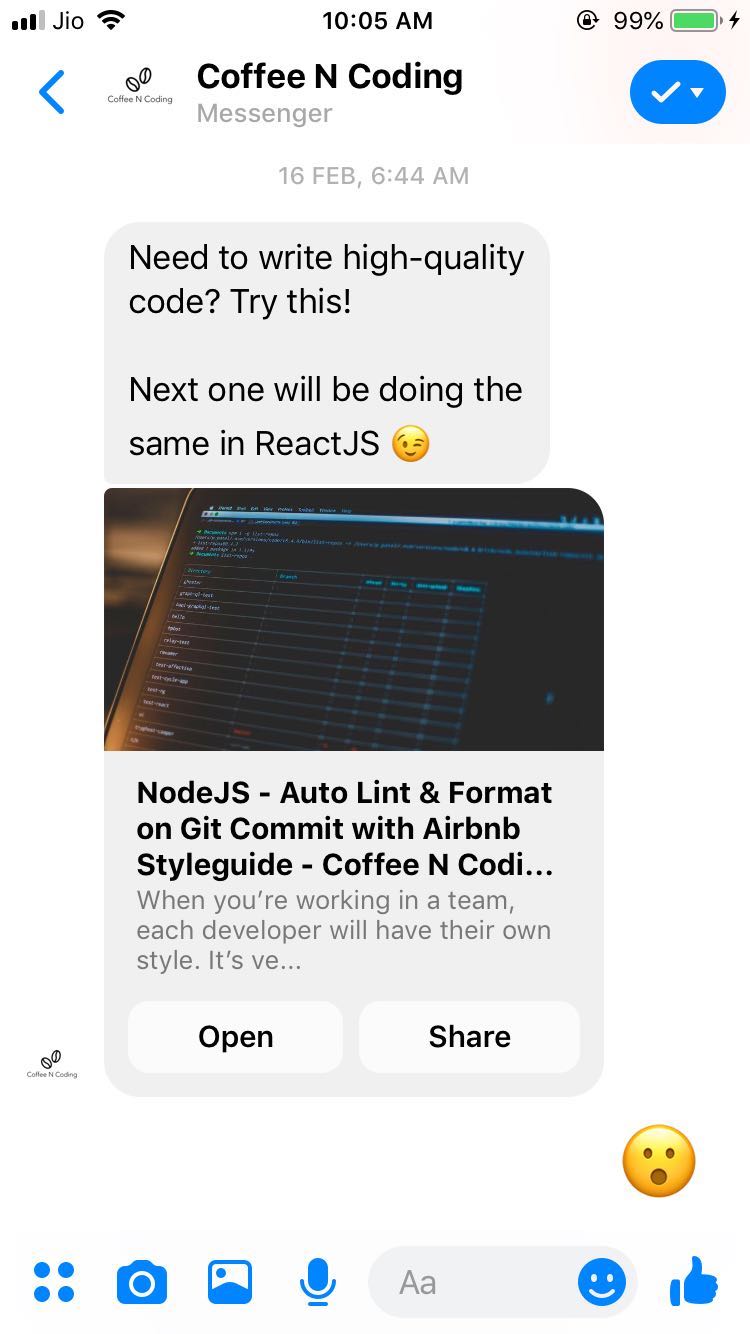Open the emoji smiley picker
The height and width of the screenshot is (1334, 750).
click(x=602, y=1282)
